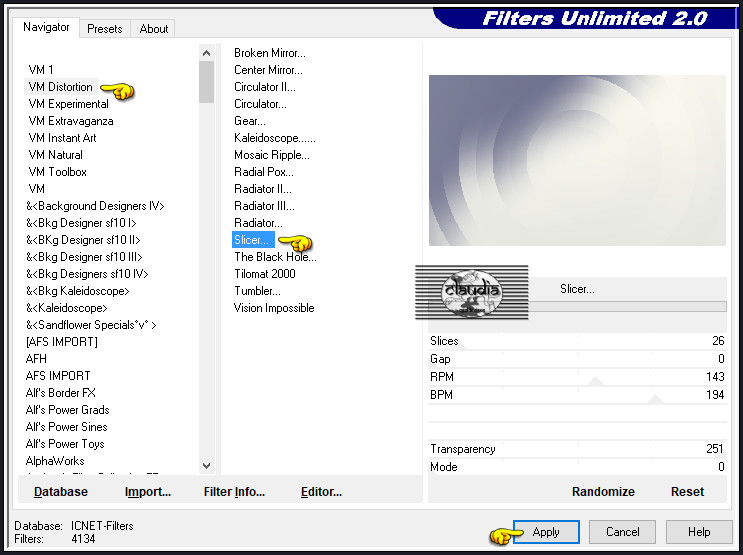Select VM Distortion category
The height and width of the screenshot is (555, 743).
pyautogui.click(x=61, y=87)
